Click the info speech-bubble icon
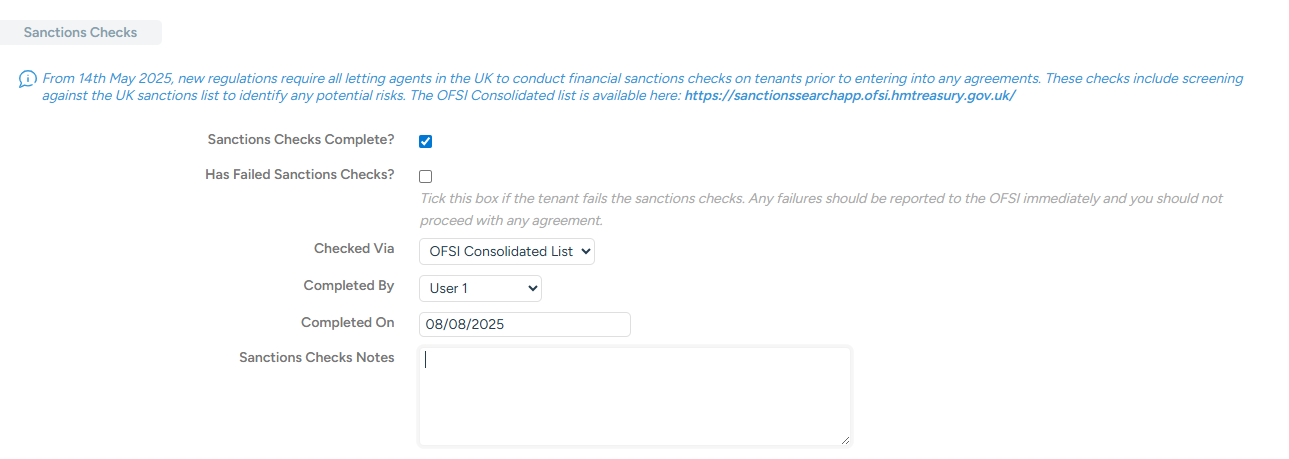The image size is (1289, 459). (x=28, y=79)
